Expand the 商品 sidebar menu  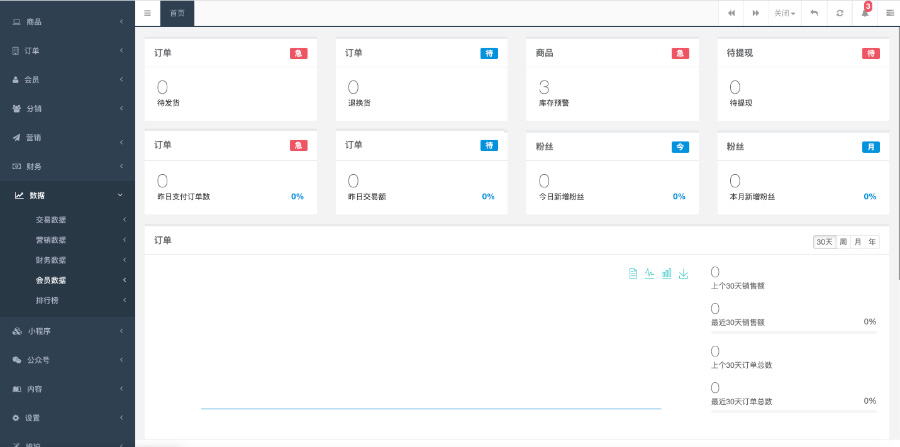(67, 21)
